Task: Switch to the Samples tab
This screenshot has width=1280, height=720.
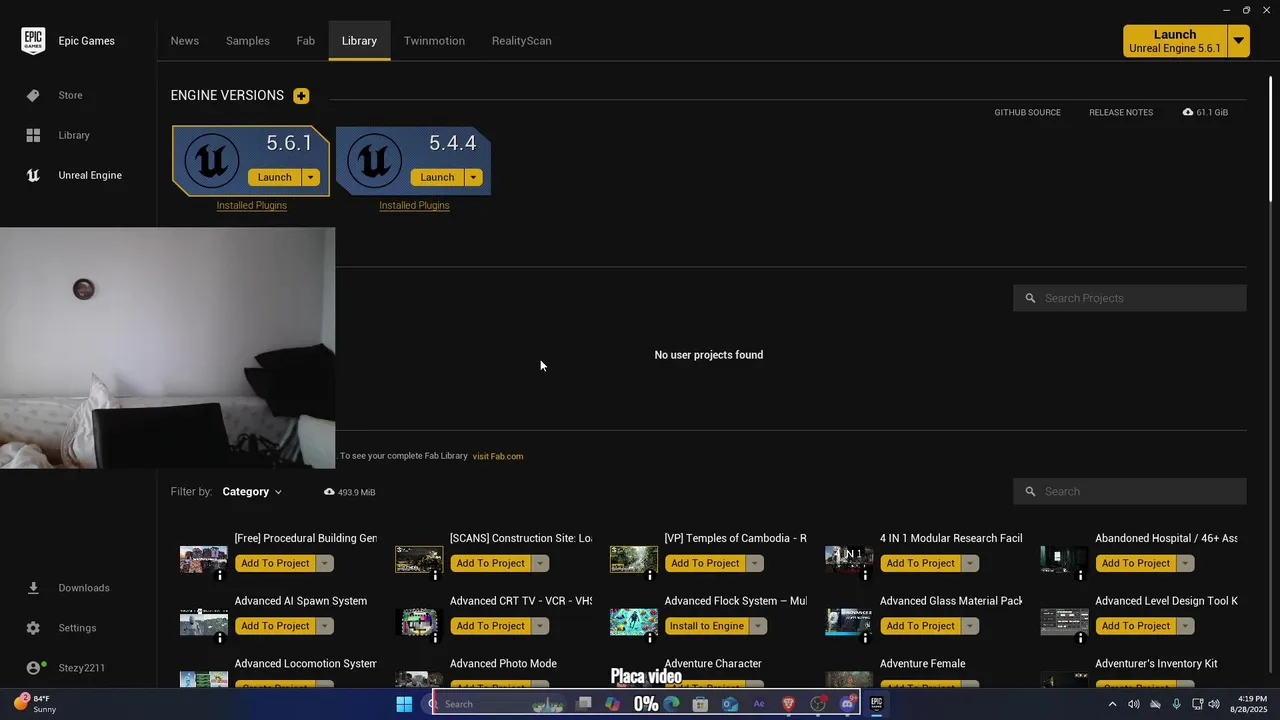Action: [x=248, y=41]
